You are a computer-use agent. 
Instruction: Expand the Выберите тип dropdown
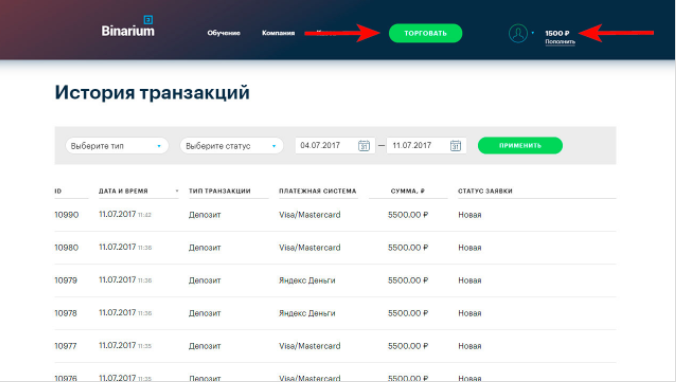117,146
